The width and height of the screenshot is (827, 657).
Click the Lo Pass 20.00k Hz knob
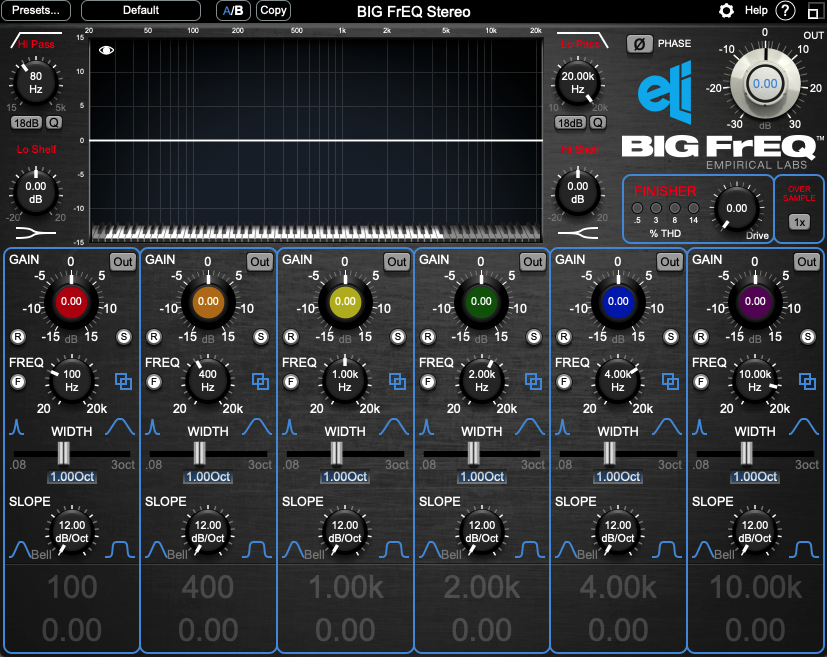click(578, 83)
